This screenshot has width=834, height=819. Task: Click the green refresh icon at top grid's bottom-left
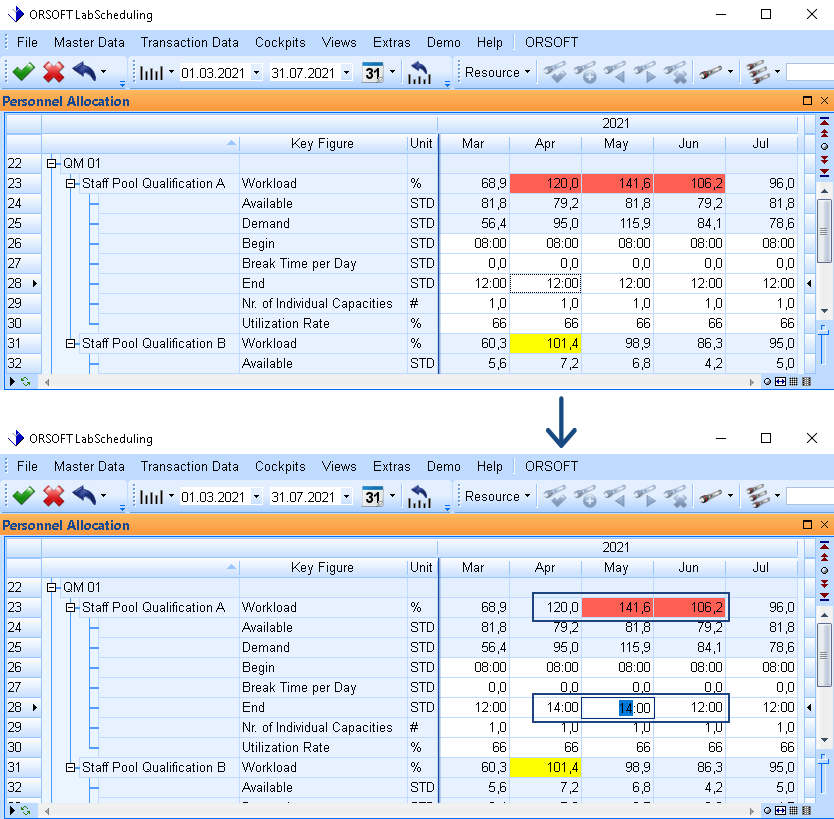click(25, 381)
